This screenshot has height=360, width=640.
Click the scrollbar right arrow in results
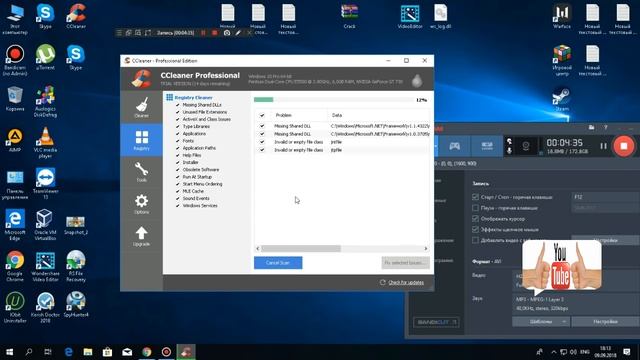(x=426, y=248)
